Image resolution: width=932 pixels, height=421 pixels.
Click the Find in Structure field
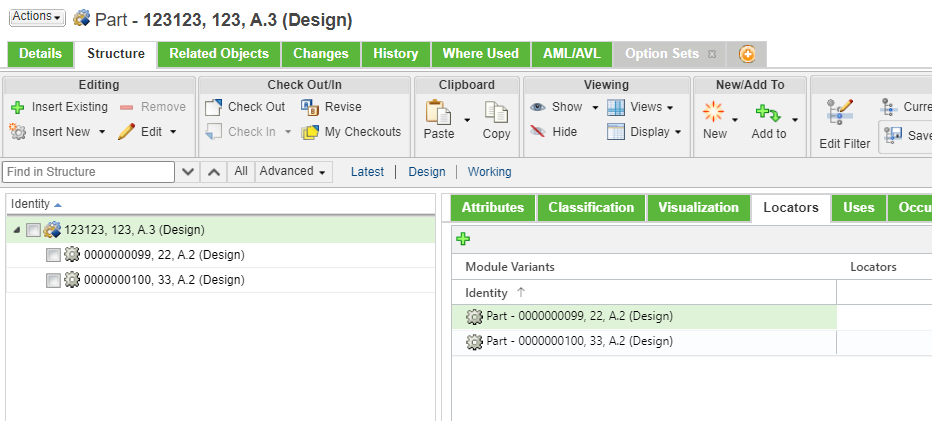(x=89, y=172)
